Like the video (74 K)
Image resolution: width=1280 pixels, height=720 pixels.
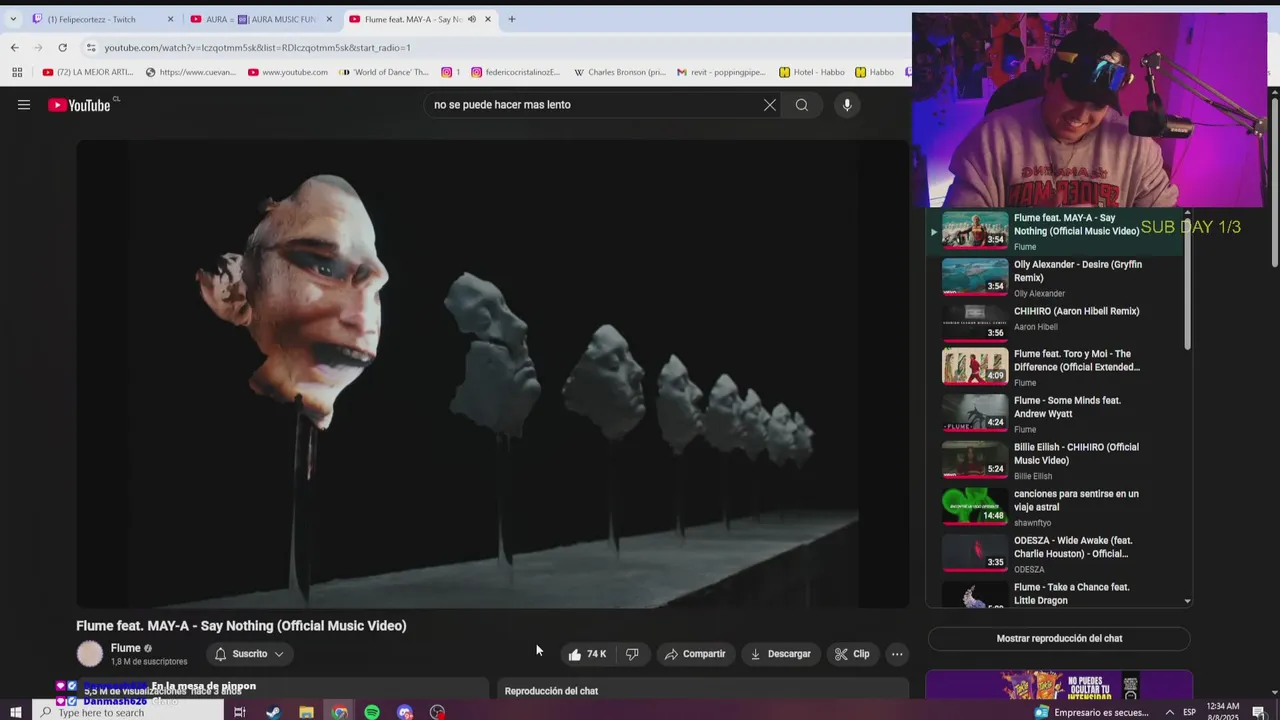pyautogui.click(x=588, y=654)
